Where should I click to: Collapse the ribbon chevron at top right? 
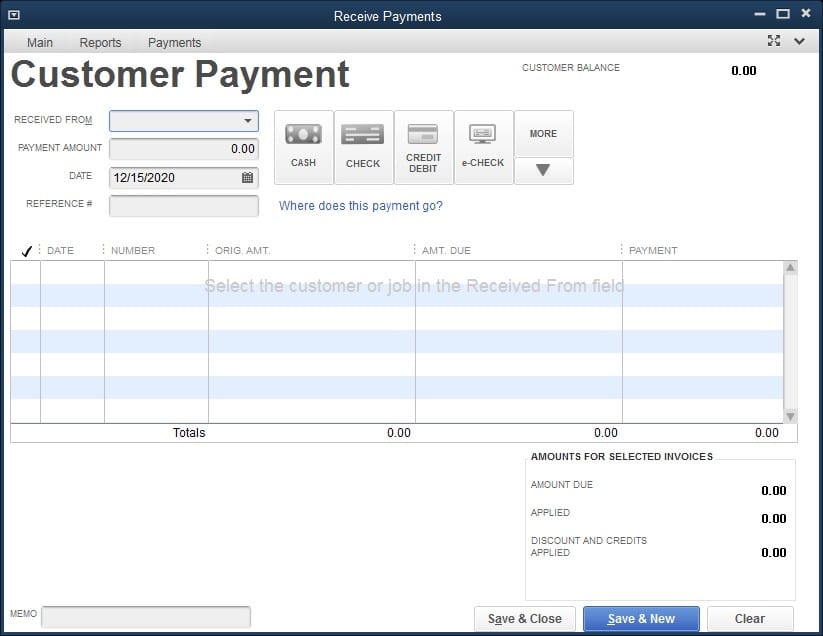click(x=799, y=41)
